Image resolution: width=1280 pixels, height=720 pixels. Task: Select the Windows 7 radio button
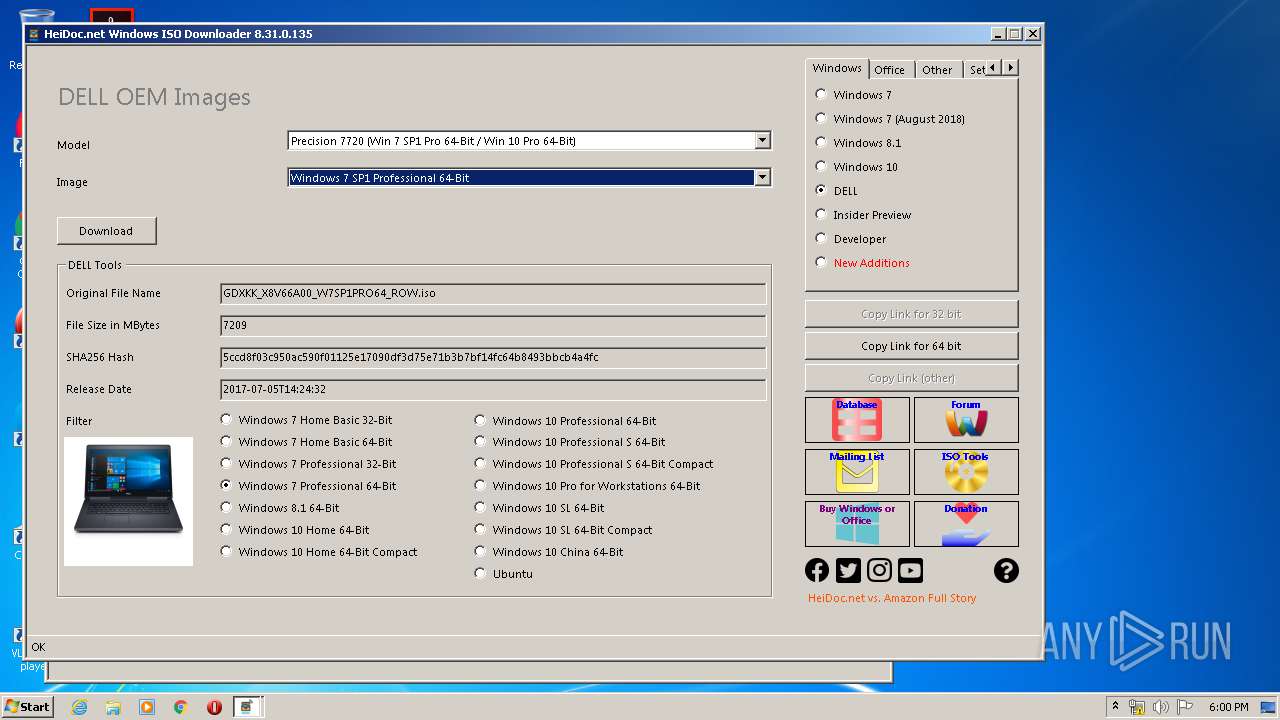pyautogui.click(x=821, y=94)
